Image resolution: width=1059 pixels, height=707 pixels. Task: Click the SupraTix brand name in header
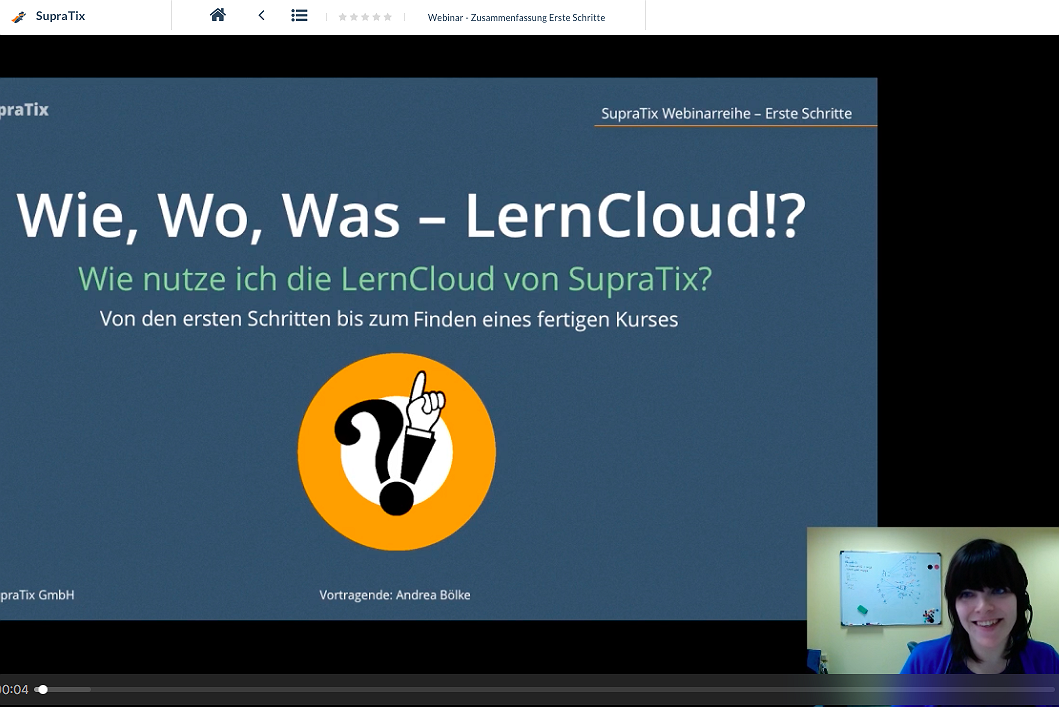pyautogui.click(x=60, y=16)
